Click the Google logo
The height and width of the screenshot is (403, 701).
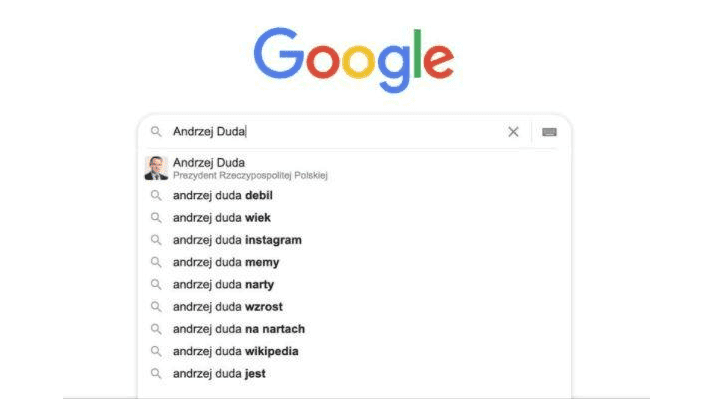pyautogui.click(x=353, y=57)
